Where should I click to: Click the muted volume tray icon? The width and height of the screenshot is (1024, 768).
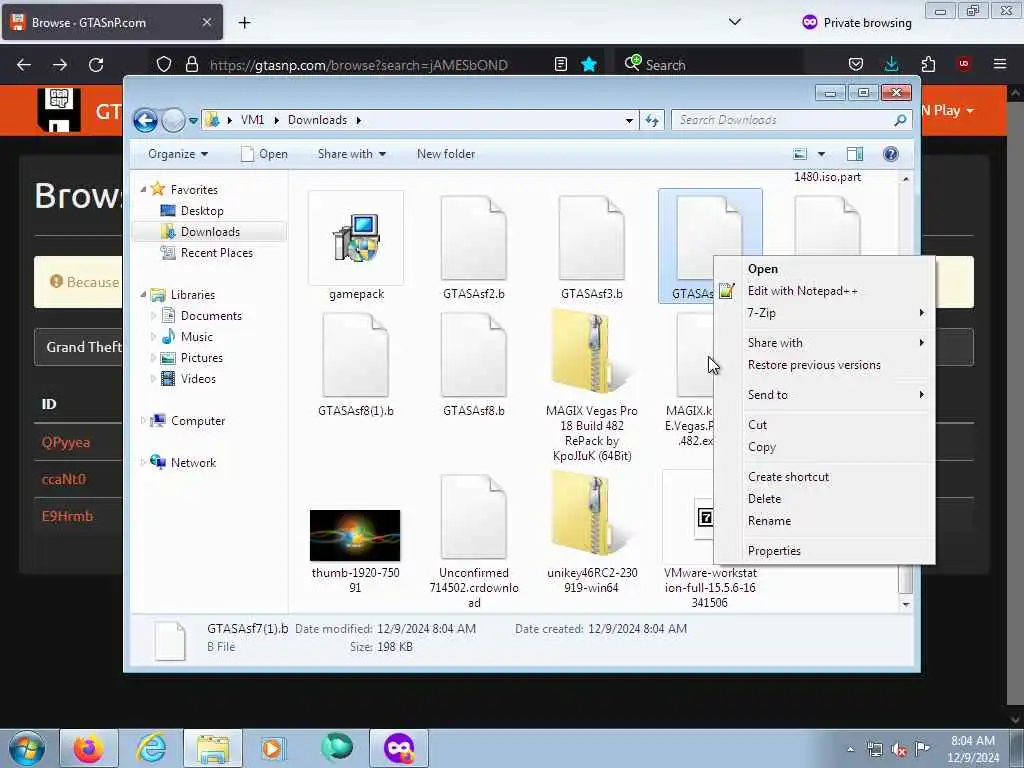point(899,750)
